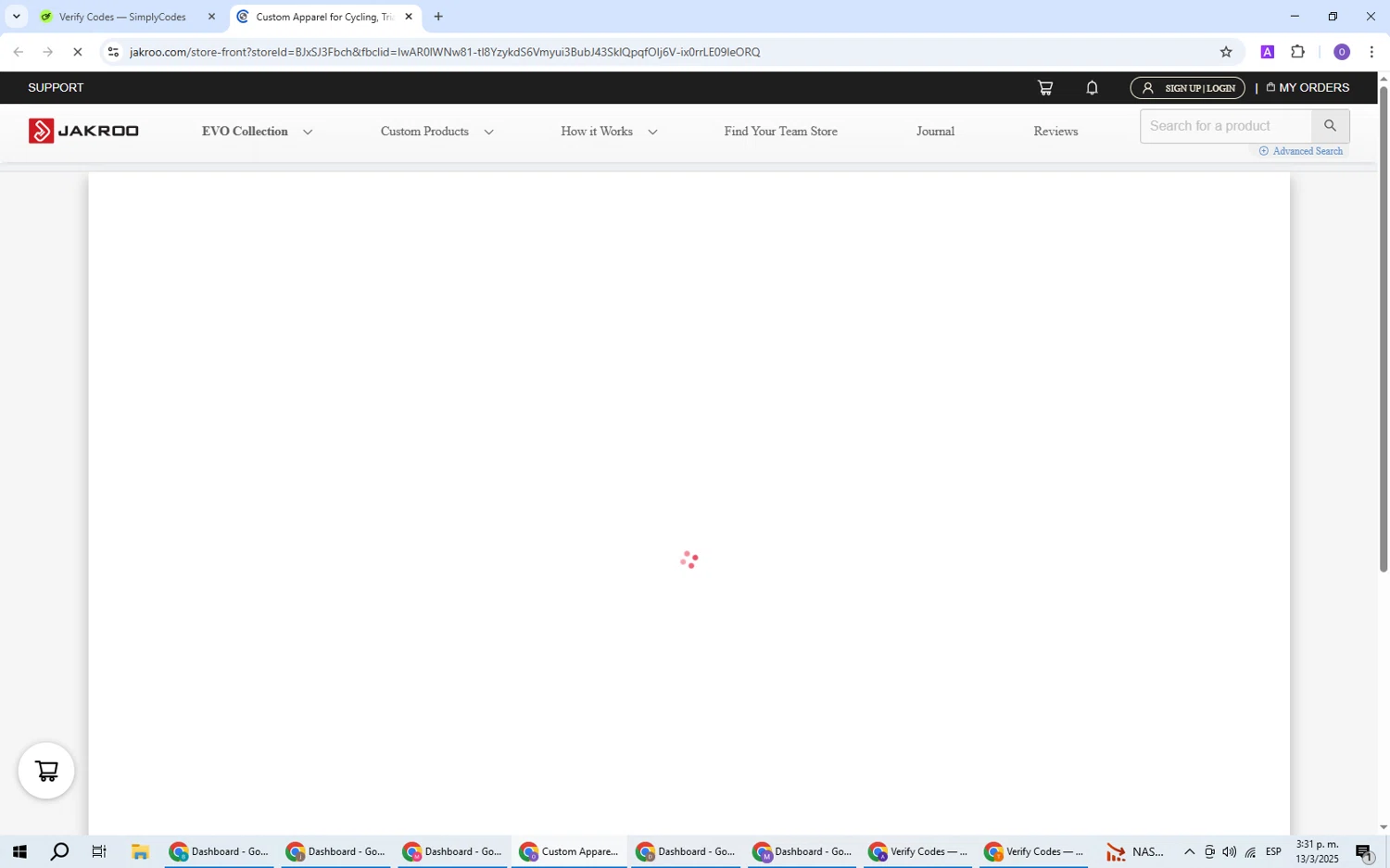1390x868 pixels.
Task: Click the browser address bar URL
Action: (x=445, y=52)
